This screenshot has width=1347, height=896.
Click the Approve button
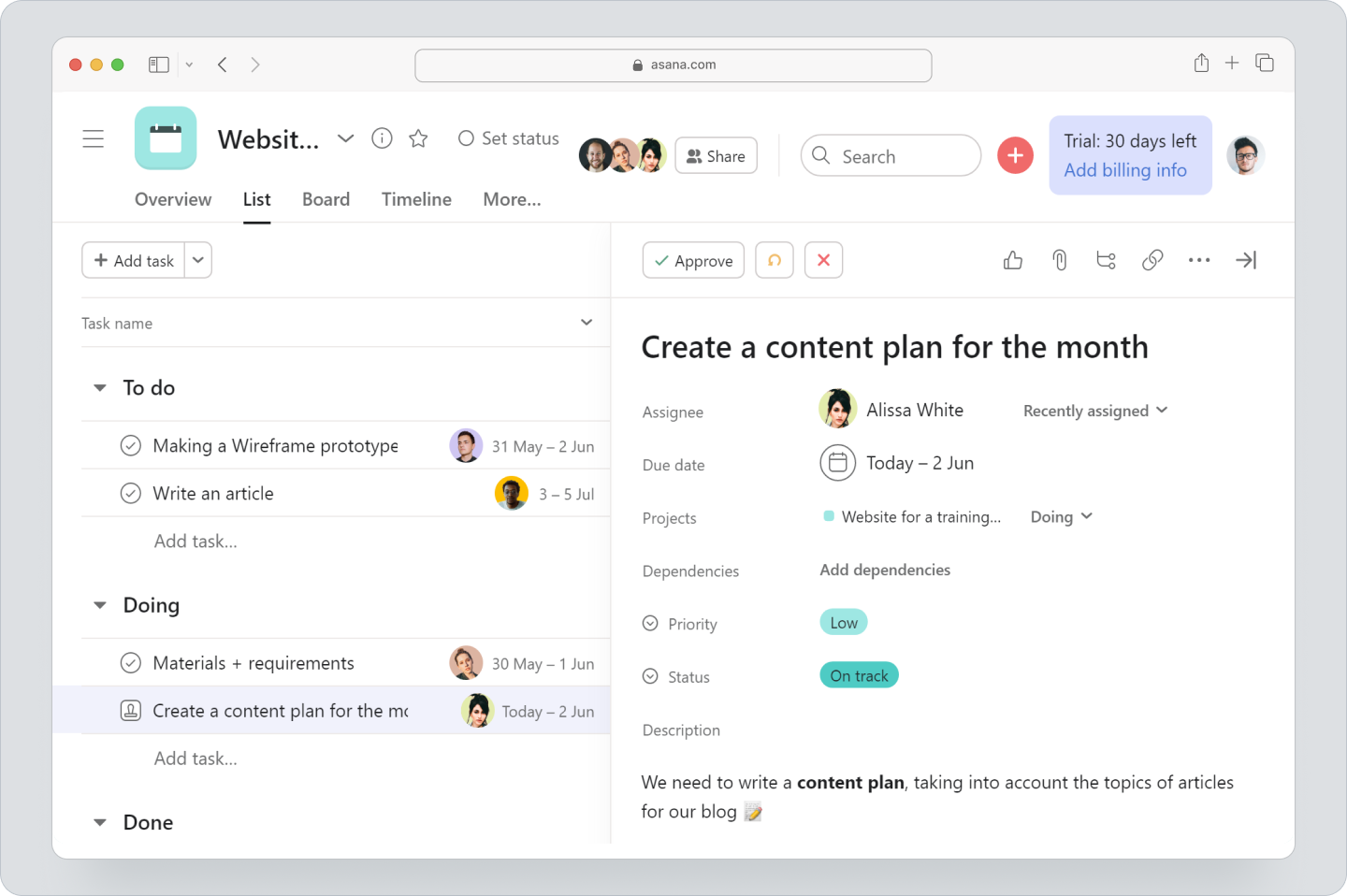(693, 260)
